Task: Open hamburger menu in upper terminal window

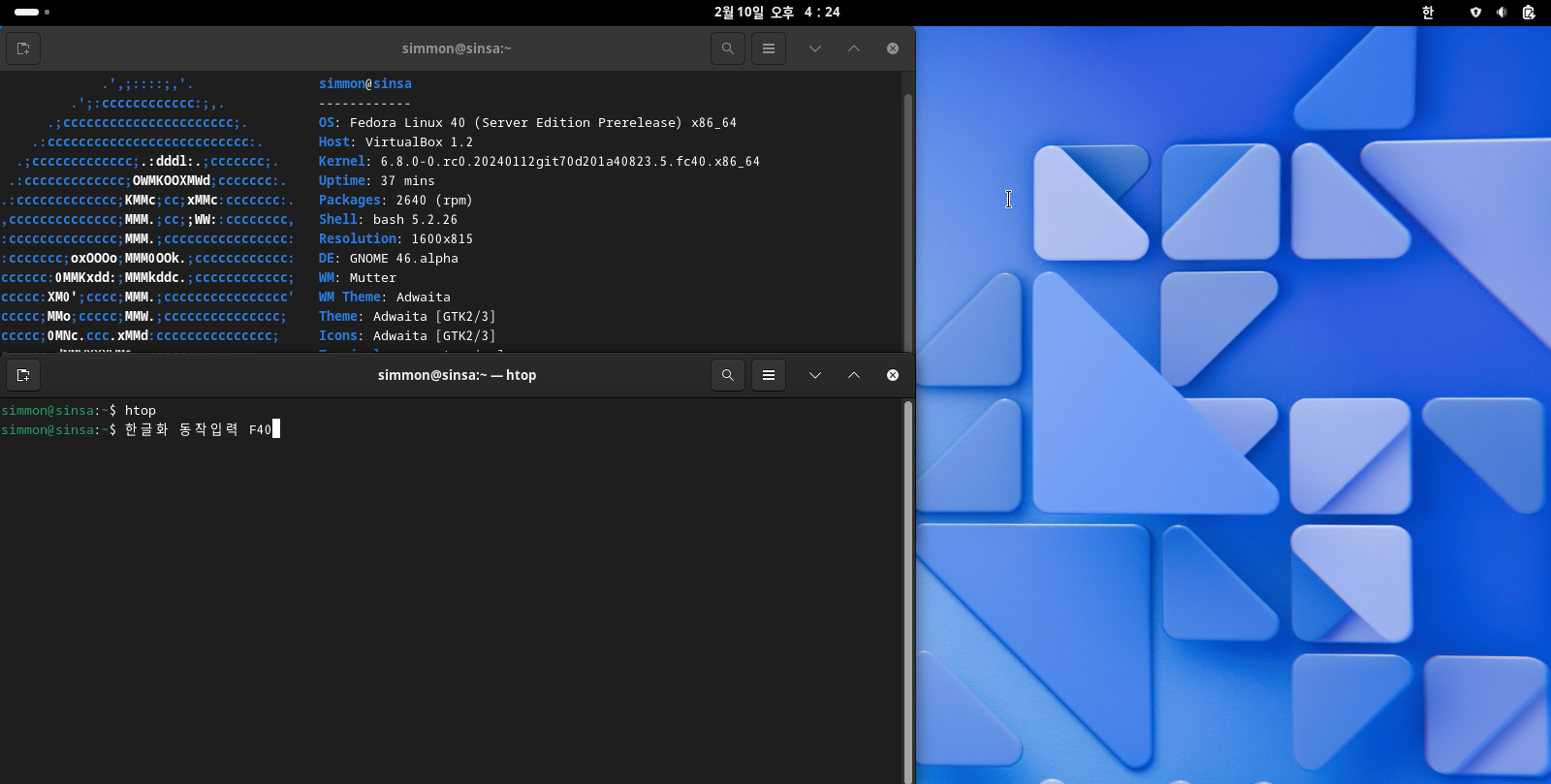Action: (769, 48)
